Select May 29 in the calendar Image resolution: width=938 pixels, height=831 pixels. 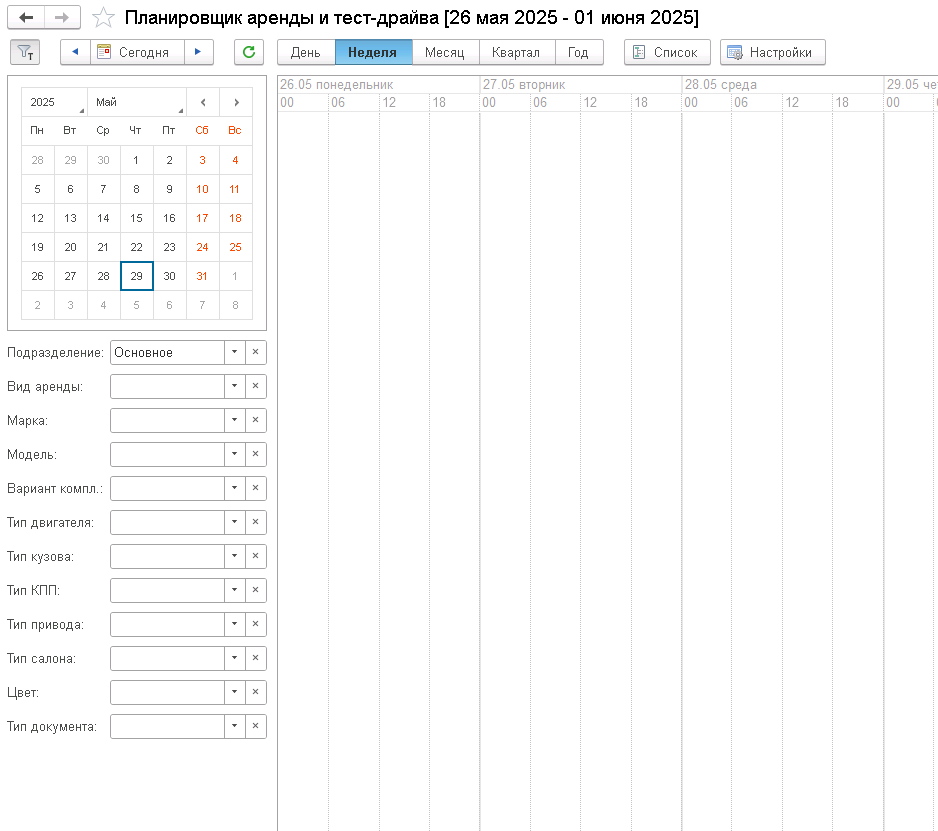click(x=136, y=276)
